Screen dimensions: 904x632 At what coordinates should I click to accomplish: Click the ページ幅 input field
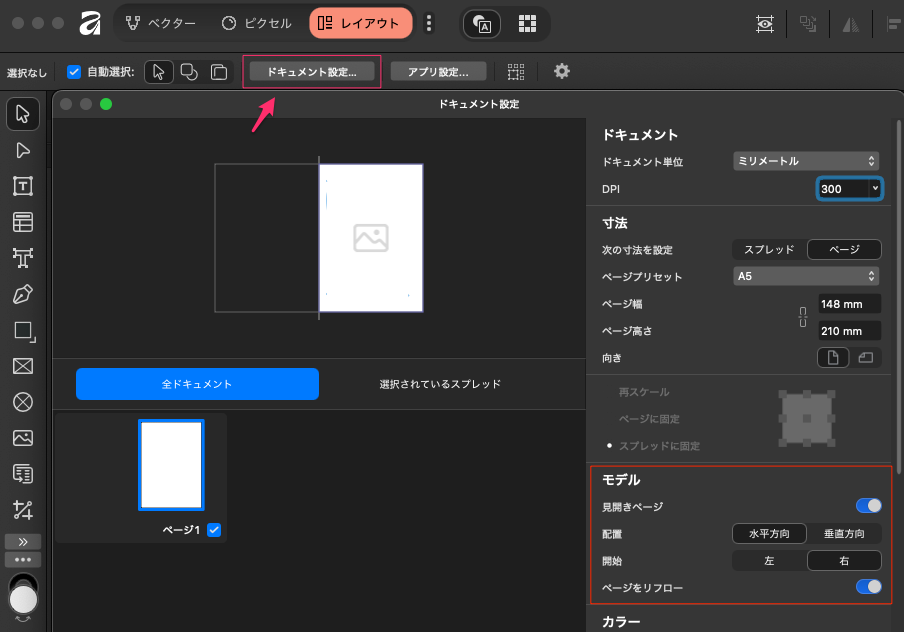pyautogui.click(x=848, y=304)
